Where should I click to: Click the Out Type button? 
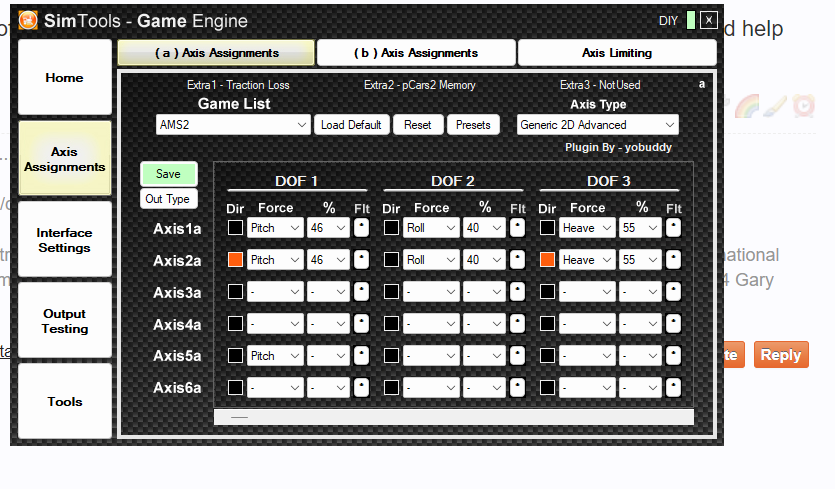click(168, 199)
